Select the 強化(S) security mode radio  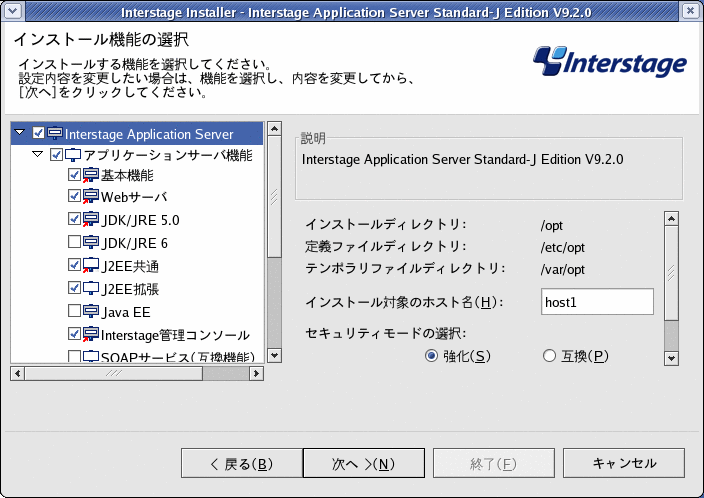(x=431, y=356)
